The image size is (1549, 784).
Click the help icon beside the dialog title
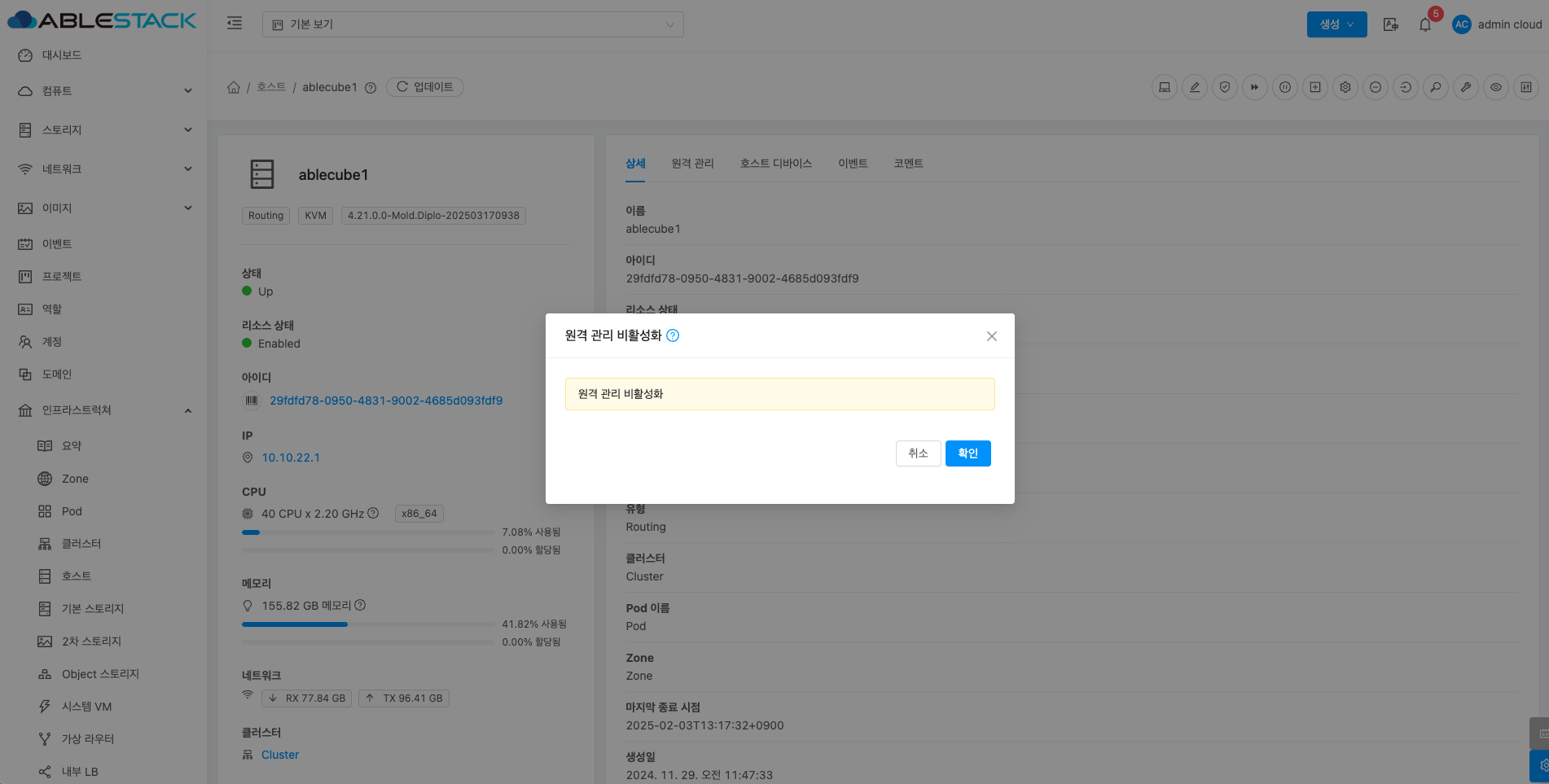(673, 335)
